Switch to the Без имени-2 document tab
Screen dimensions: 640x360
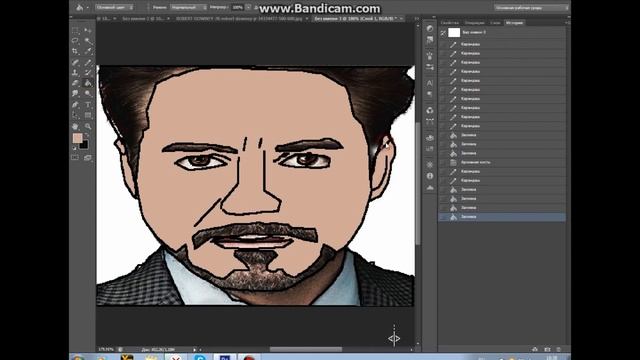[x=143, y=18]
